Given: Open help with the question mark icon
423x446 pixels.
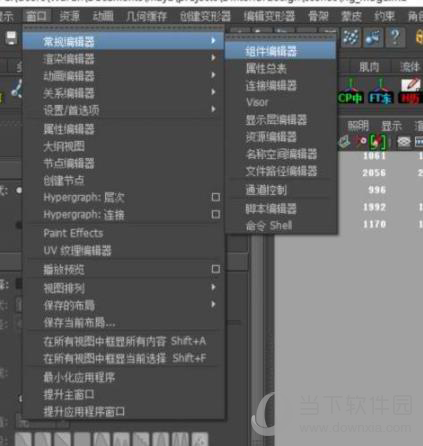Looking at the screenshot, I should coord(395,37).
